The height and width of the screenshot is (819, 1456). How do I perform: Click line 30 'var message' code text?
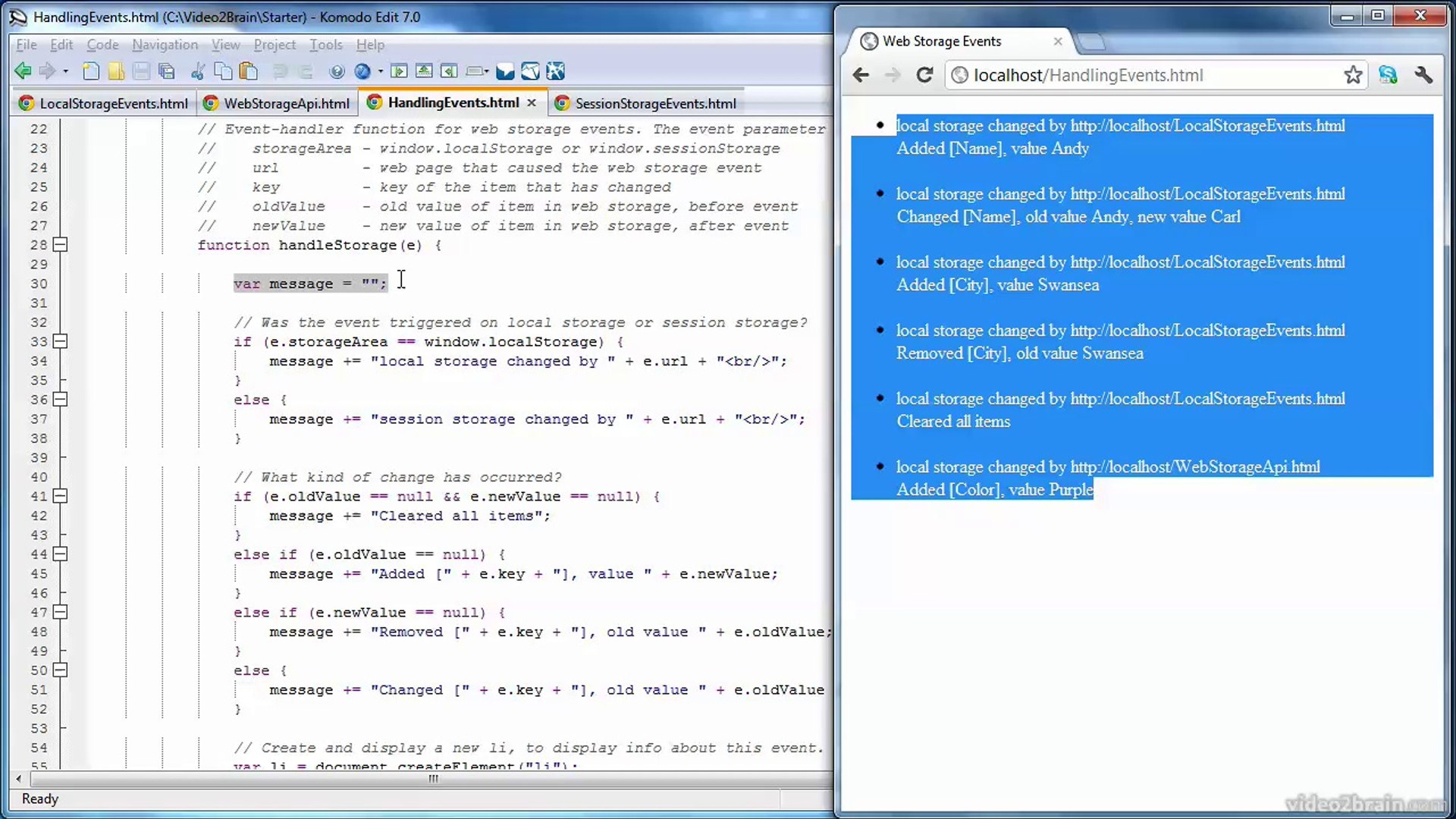pyautogui.click(x=310, y=284)
